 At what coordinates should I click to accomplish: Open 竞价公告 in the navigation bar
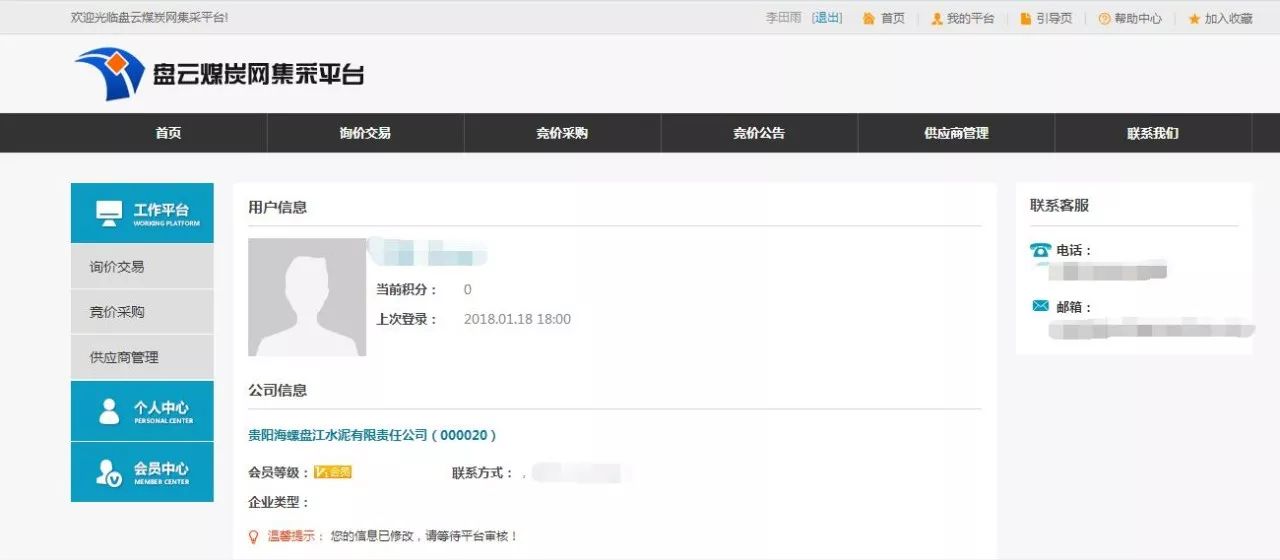click(759, 133)
